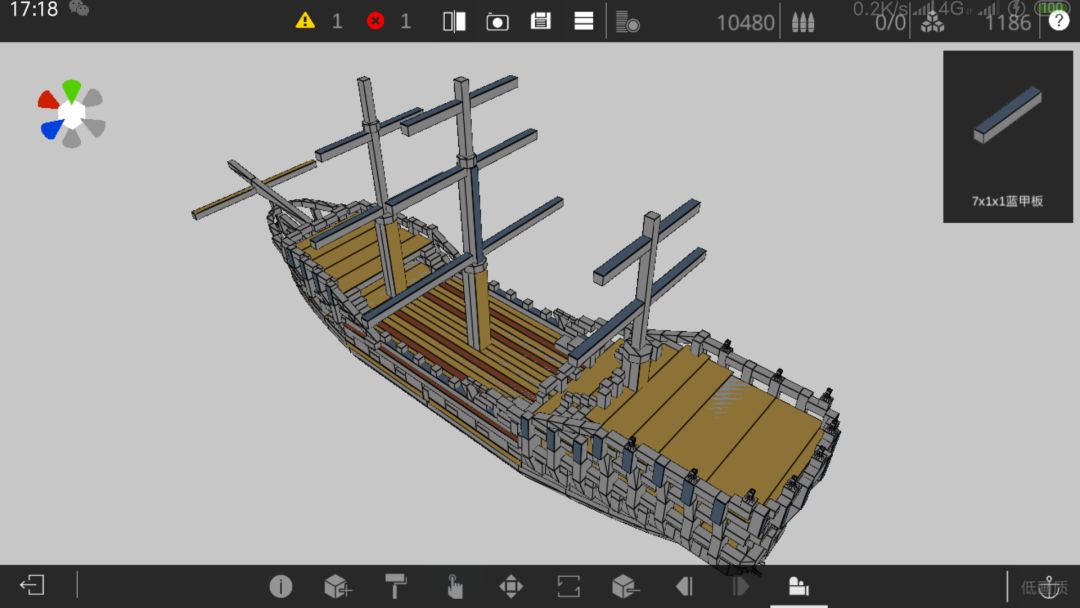Open the hamburger list menu
Screen dimensions: 1080x608
click(x=583, y=21)
